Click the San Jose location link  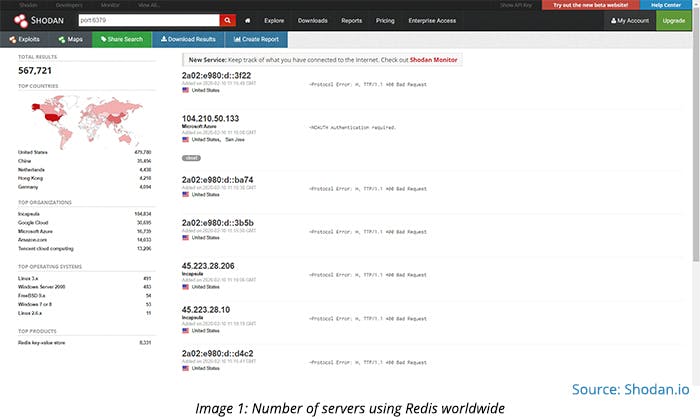coord(235,140)
